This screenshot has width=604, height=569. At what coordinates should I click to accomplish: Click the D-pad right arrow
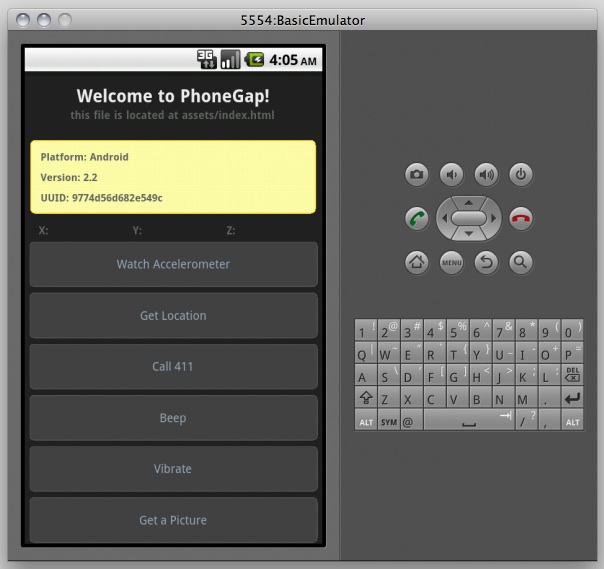coord(493,218)
